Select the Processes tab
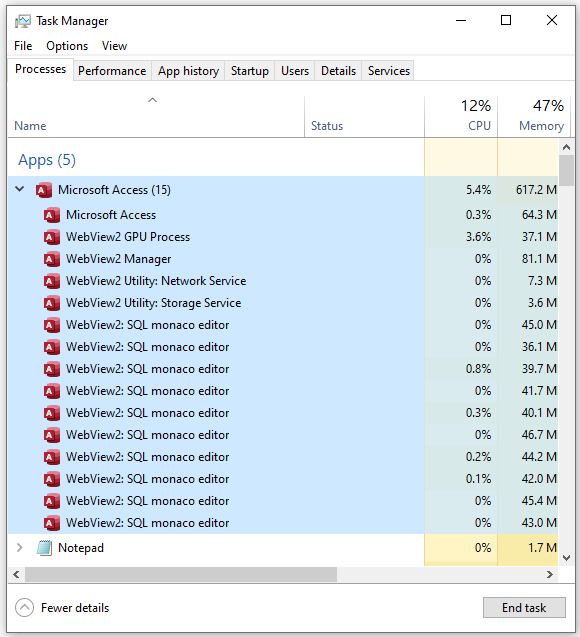Viewport: 580px width, 637px height. [x=41, y=69]
